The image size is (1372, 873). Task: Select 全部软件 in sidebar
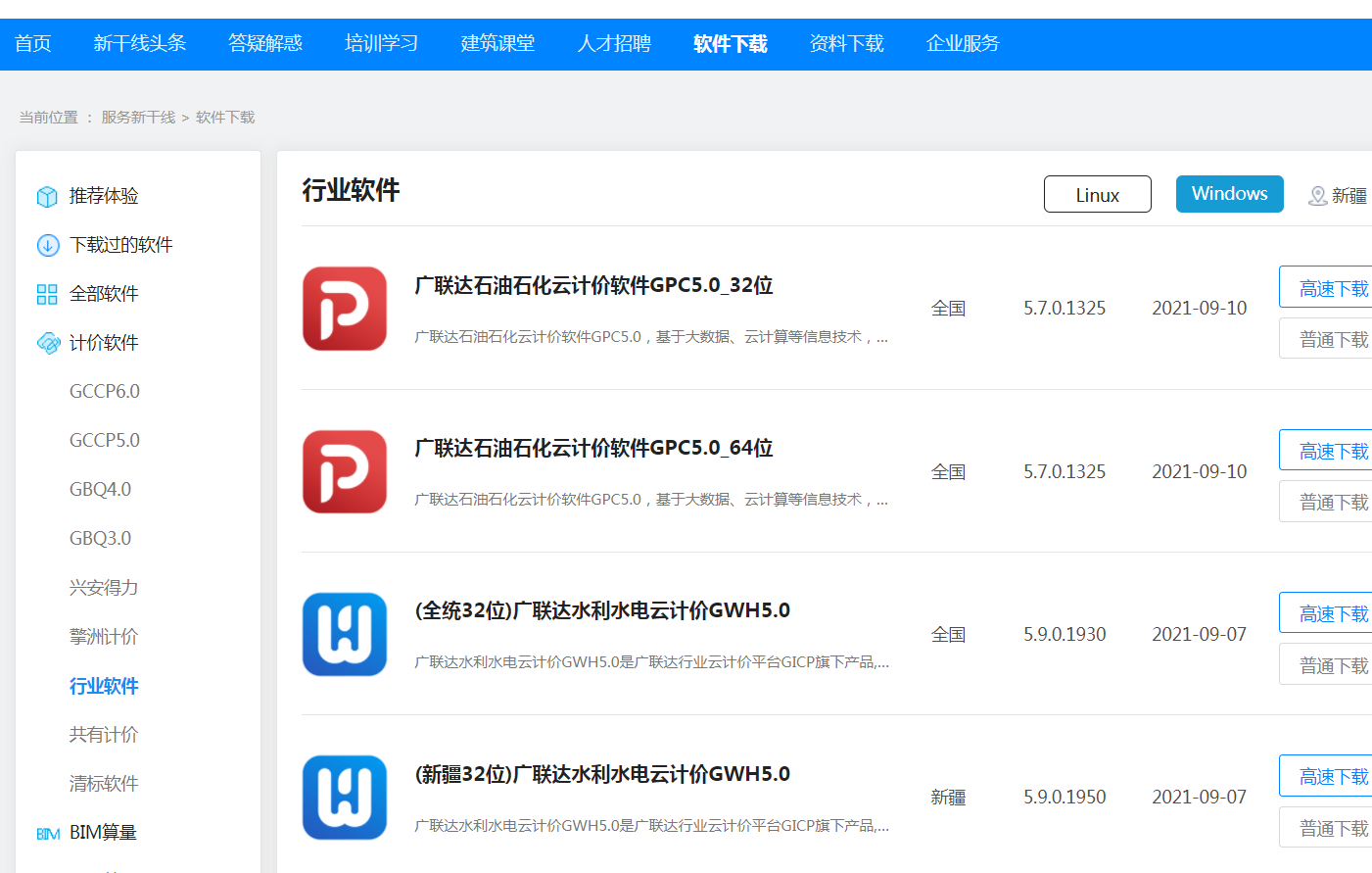[104, 294]
